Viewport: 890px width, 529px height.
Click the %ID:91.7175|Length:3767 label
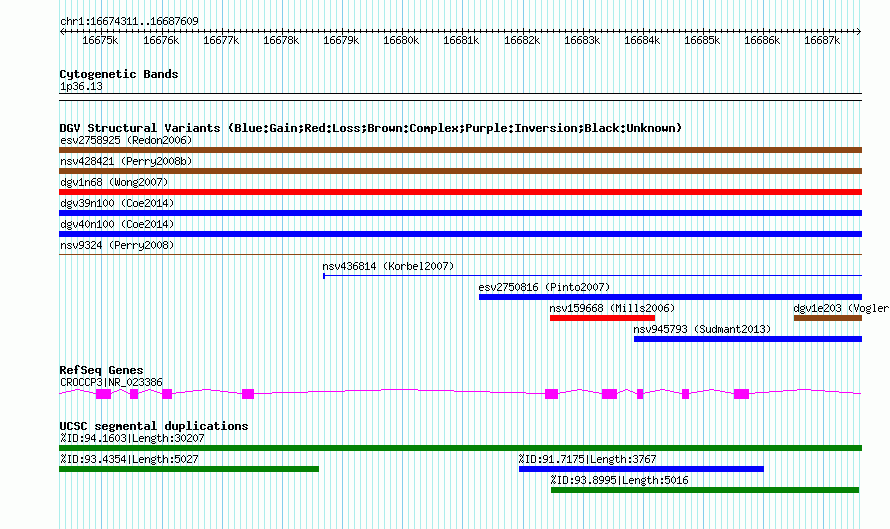(x=587, y=459)
